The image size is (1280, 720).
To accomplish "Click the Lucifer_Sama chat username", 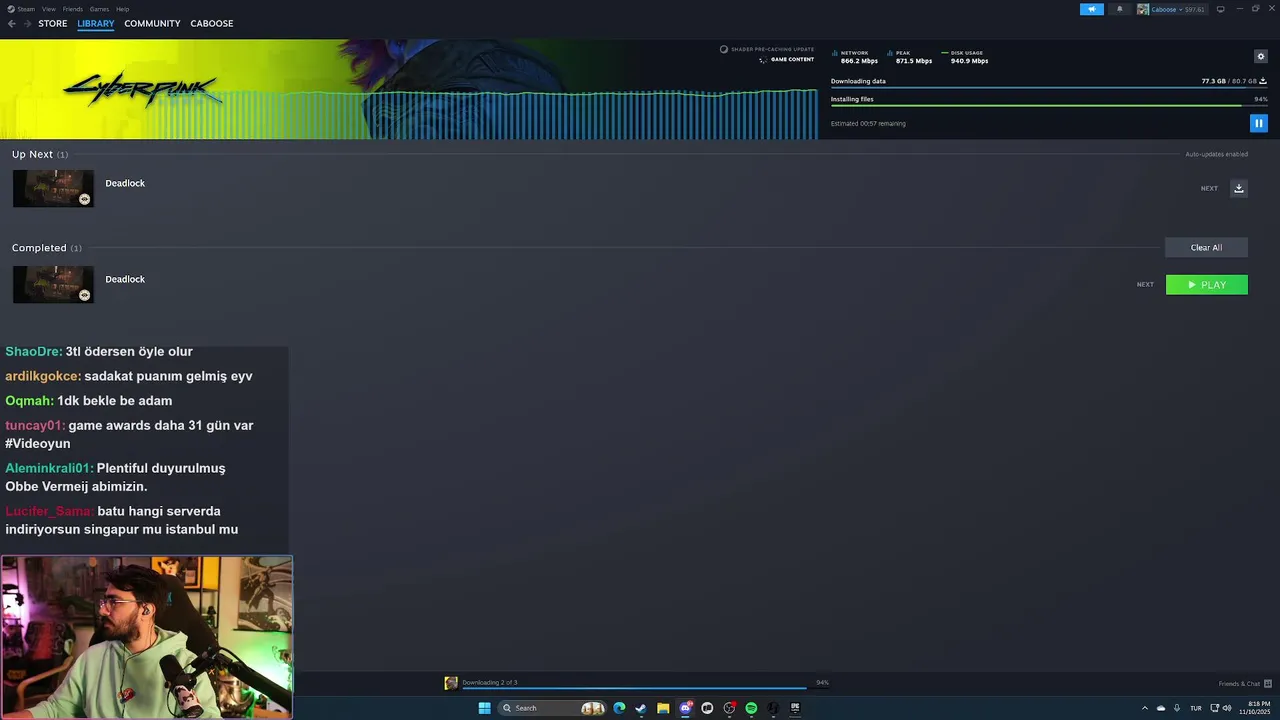I will 49,511.
